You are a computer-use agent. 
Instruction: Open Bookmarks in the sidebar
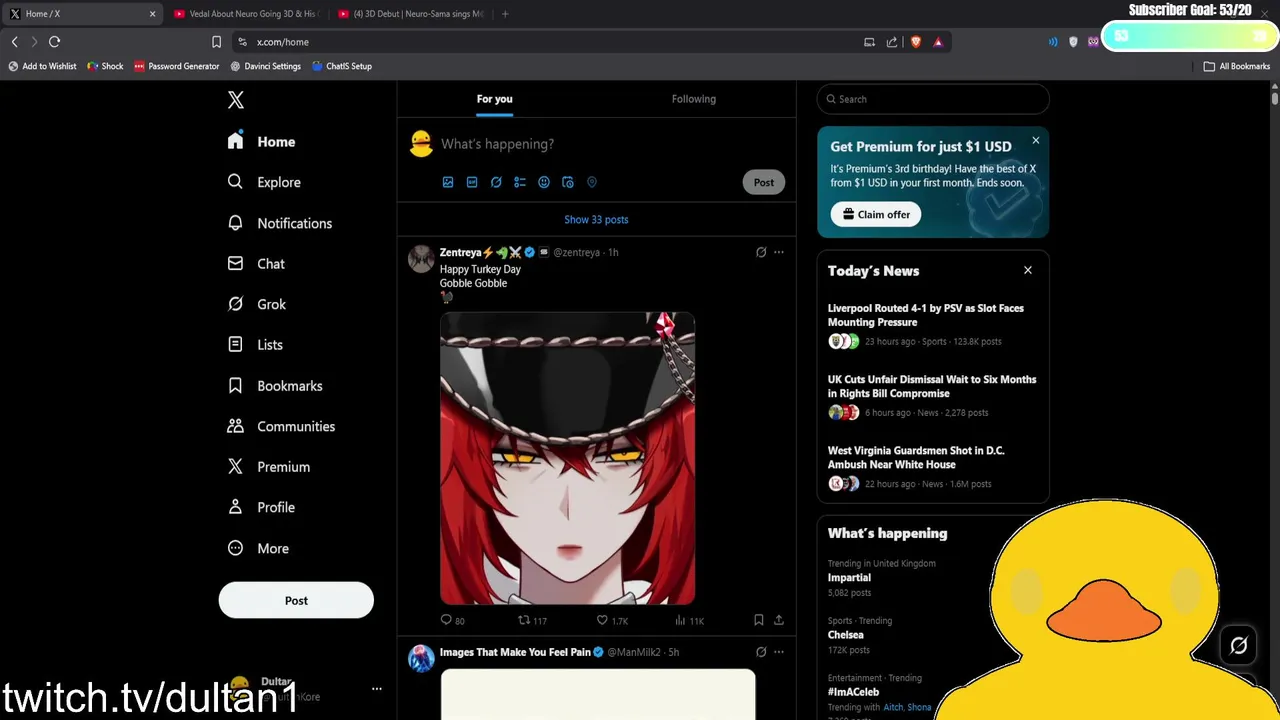tap(275, 386)
